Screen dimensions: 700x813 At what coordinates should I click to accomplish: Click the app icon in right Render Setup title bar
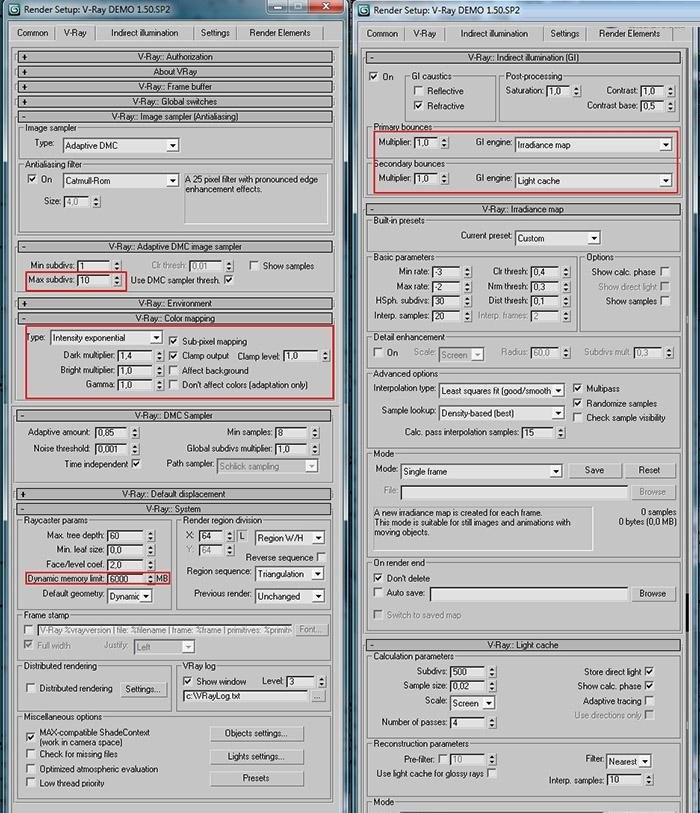pyautogui.click(x=364, y=10)
